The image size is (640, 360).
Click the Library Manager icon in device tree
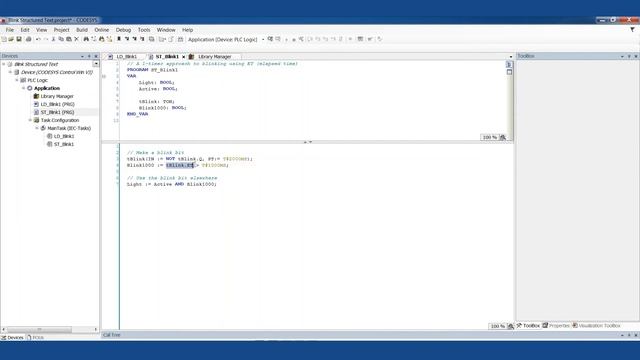(36, 96)
